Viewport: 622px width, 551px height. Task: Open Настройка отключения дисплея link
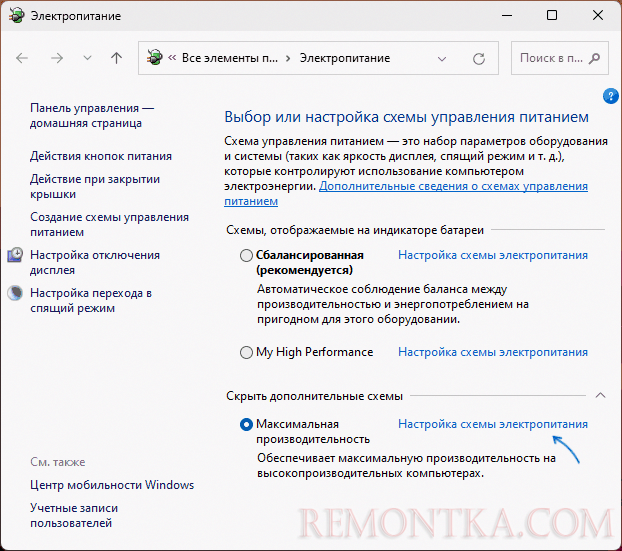[95, 262]
